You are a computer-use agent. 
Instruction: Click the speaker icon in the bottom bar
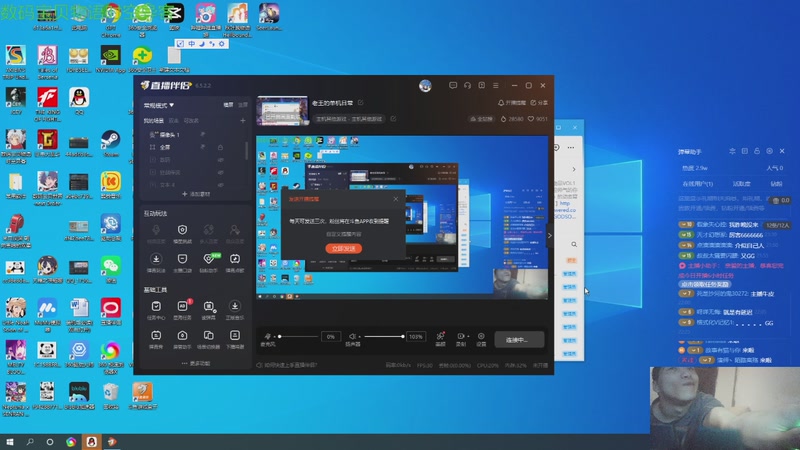(x=352, y=336)
